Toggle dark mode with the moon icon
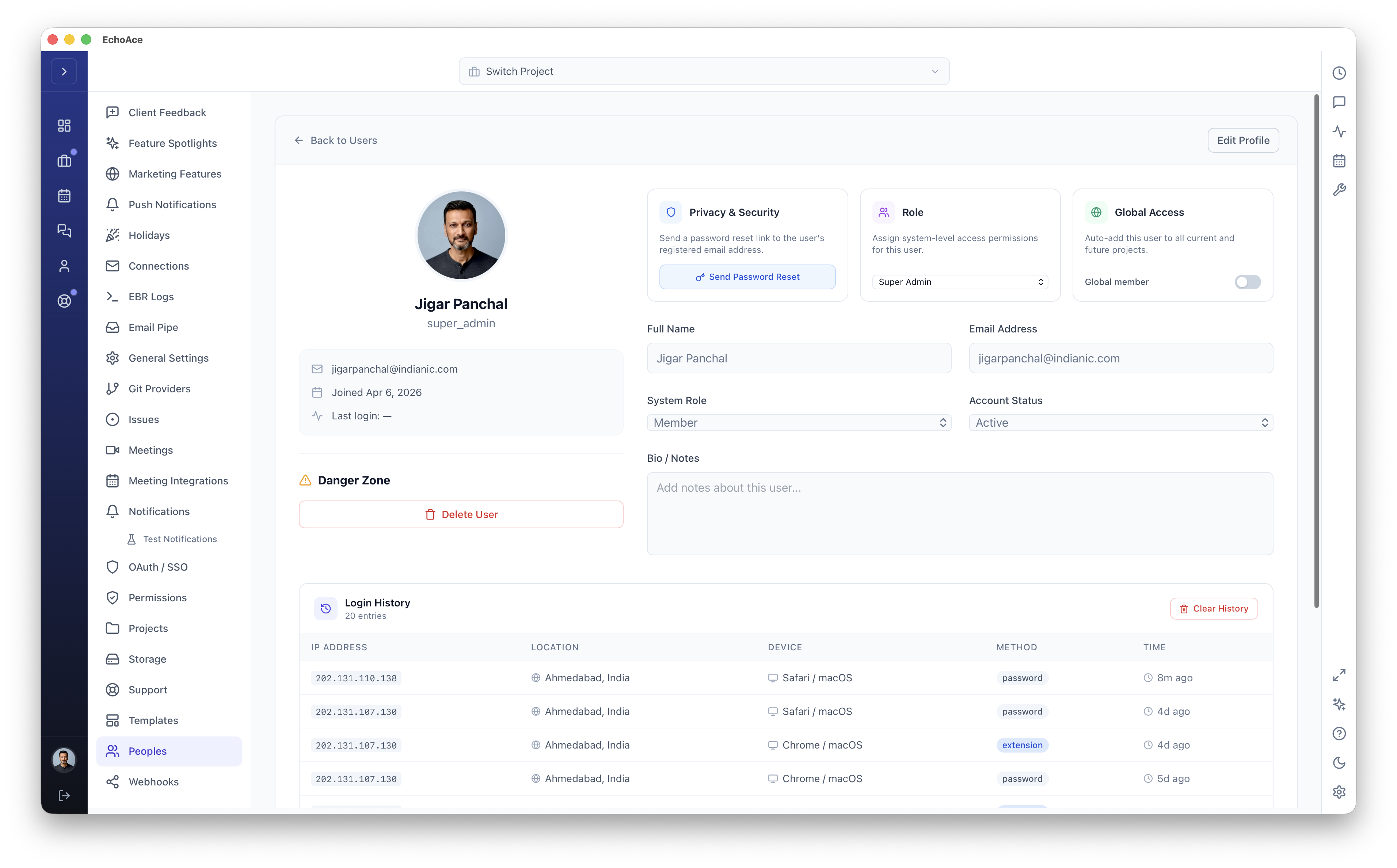The width and height of the screenshot is (1397, 868). tap(1339, 763)
